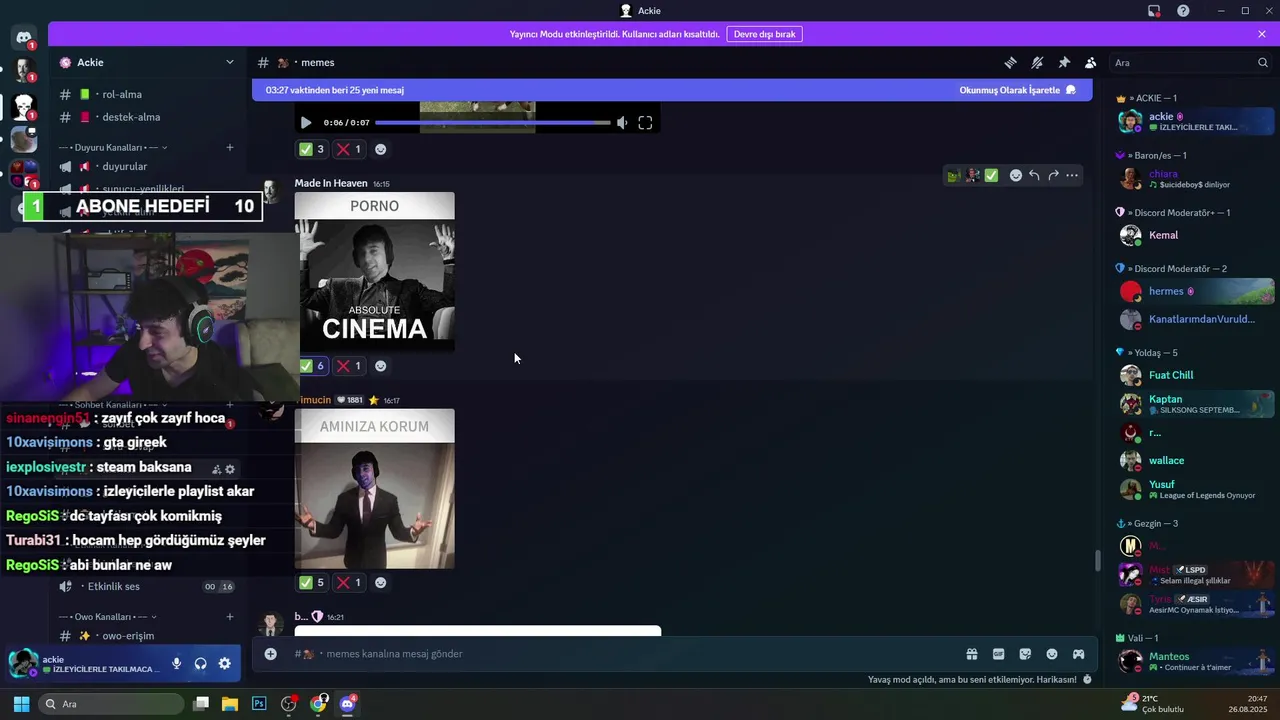Open emoji reaction picker in hover toolbar
The width and height of the screenshot is (1280, 720).
pyautogui.click(x=1015, y=175)
